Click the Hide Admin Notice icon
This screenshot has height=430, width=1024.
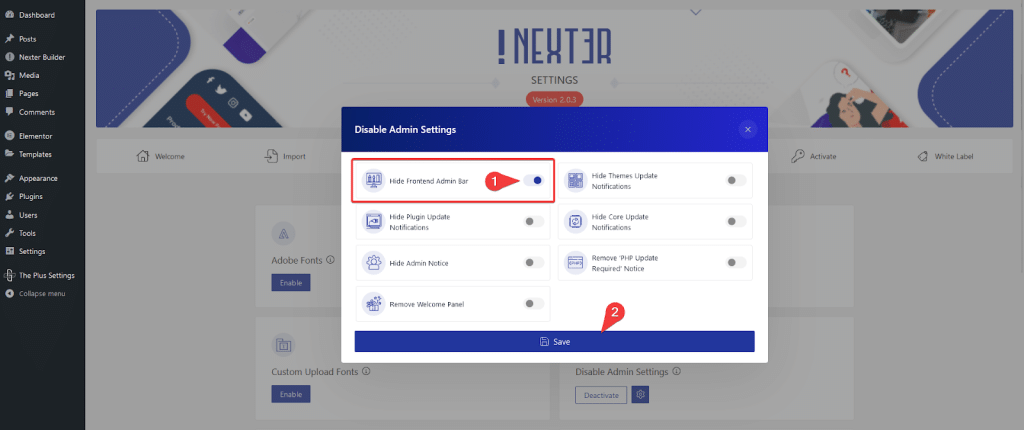tap(374, 263)
